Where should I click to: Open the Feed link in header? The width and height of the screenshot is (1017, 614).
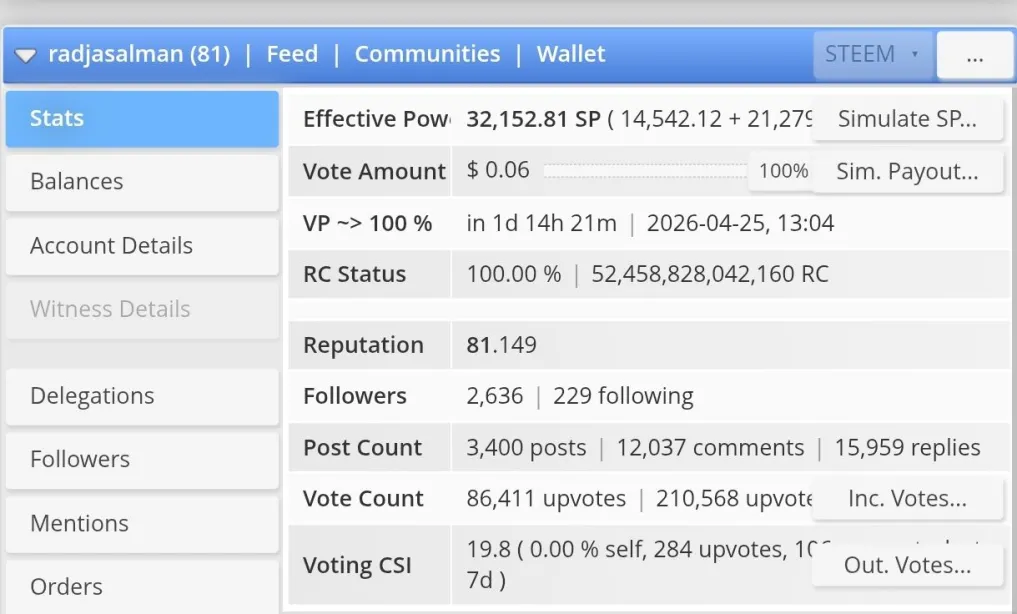click(292, 54)
